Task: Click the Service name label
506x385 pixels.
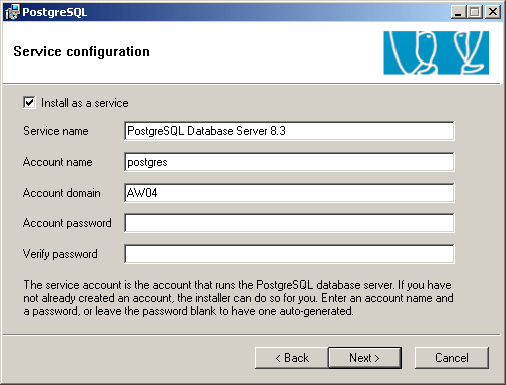Action: tap(56, 131)
